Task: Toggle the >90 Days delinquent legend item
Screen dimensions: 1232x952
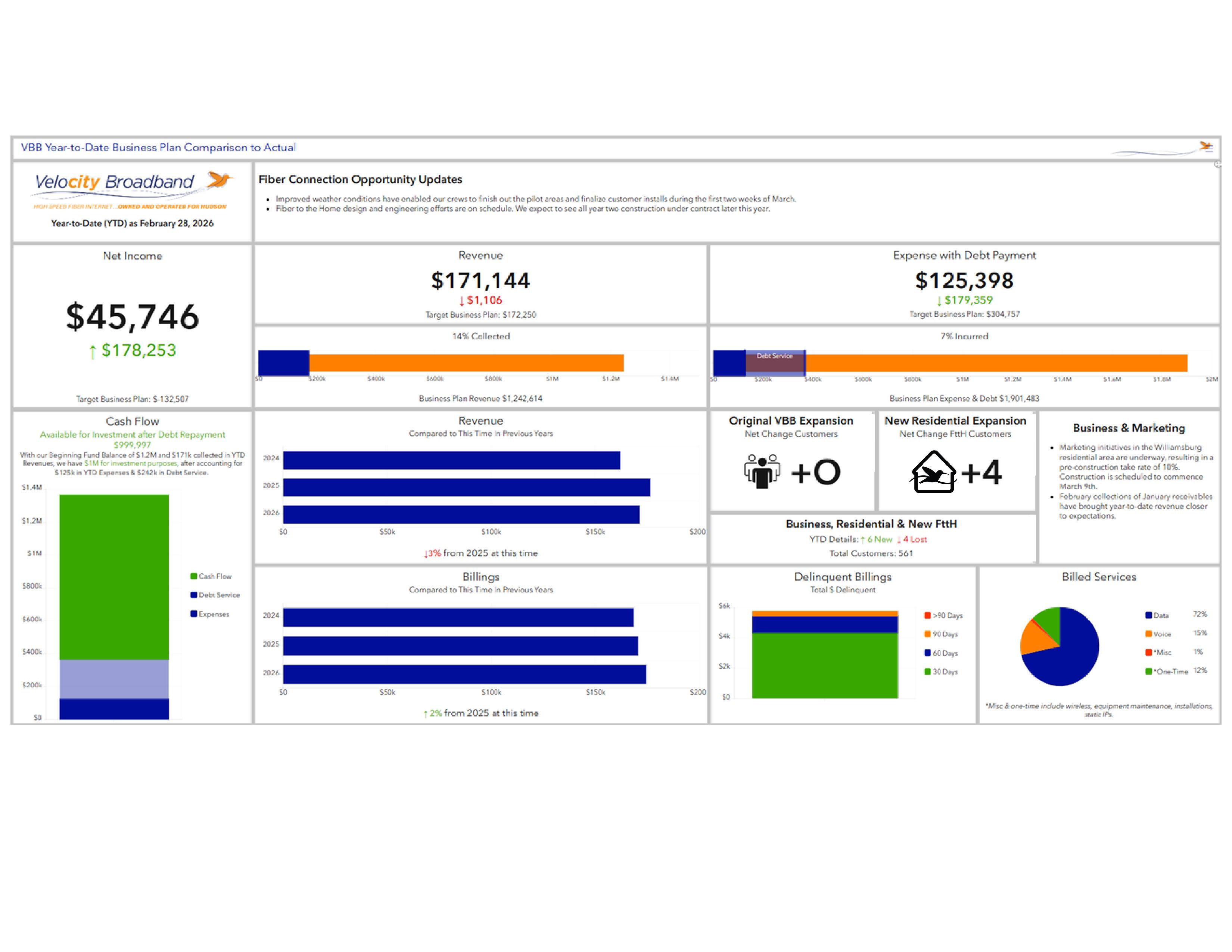Action: pos(943,615)
